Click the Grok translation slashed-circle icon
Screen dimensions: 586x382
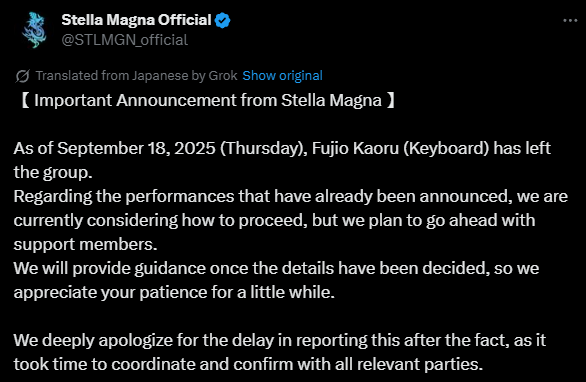[22, 76]
